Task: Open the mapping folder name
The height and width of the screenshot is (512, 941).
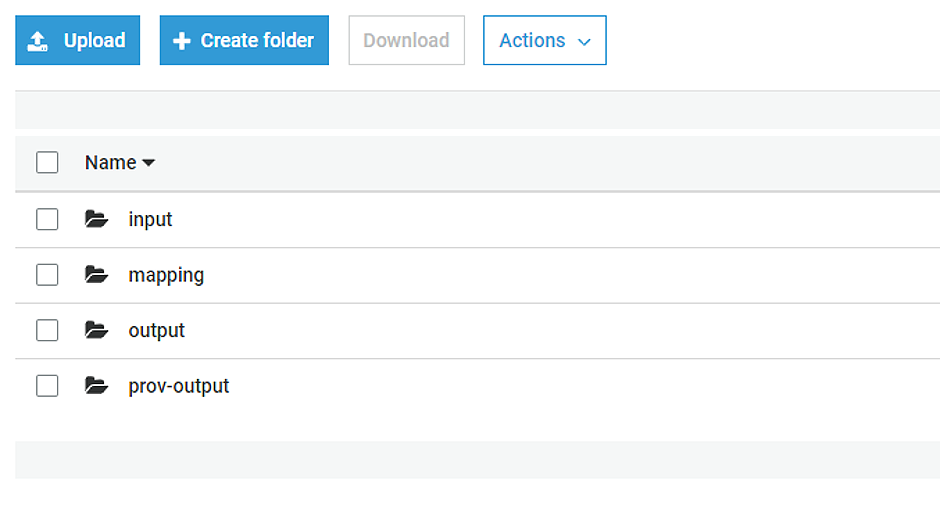Action: tap(166, 276)
